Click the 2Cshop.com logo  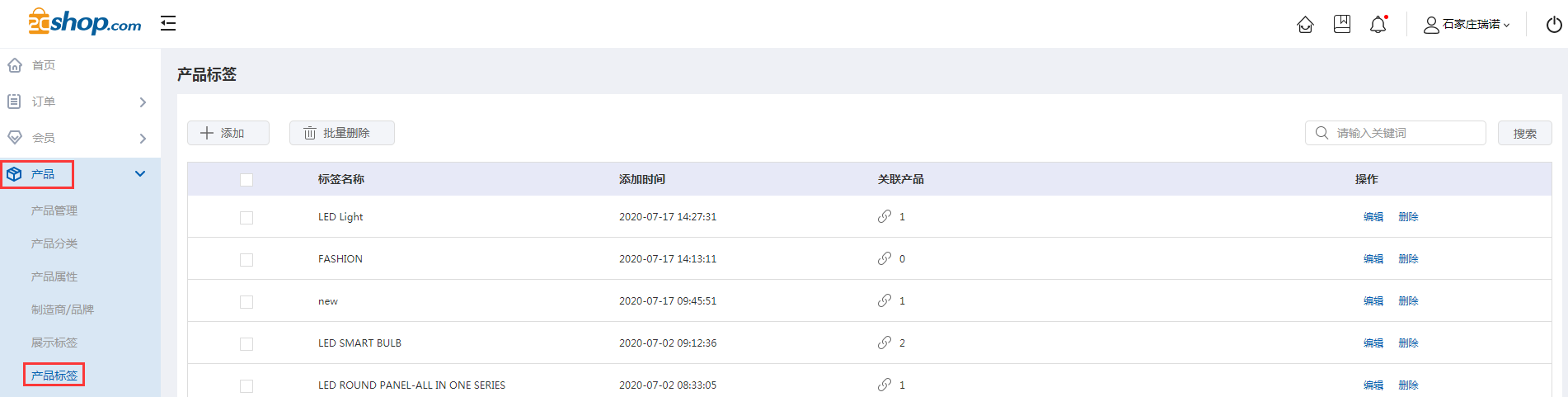(84, 22)
